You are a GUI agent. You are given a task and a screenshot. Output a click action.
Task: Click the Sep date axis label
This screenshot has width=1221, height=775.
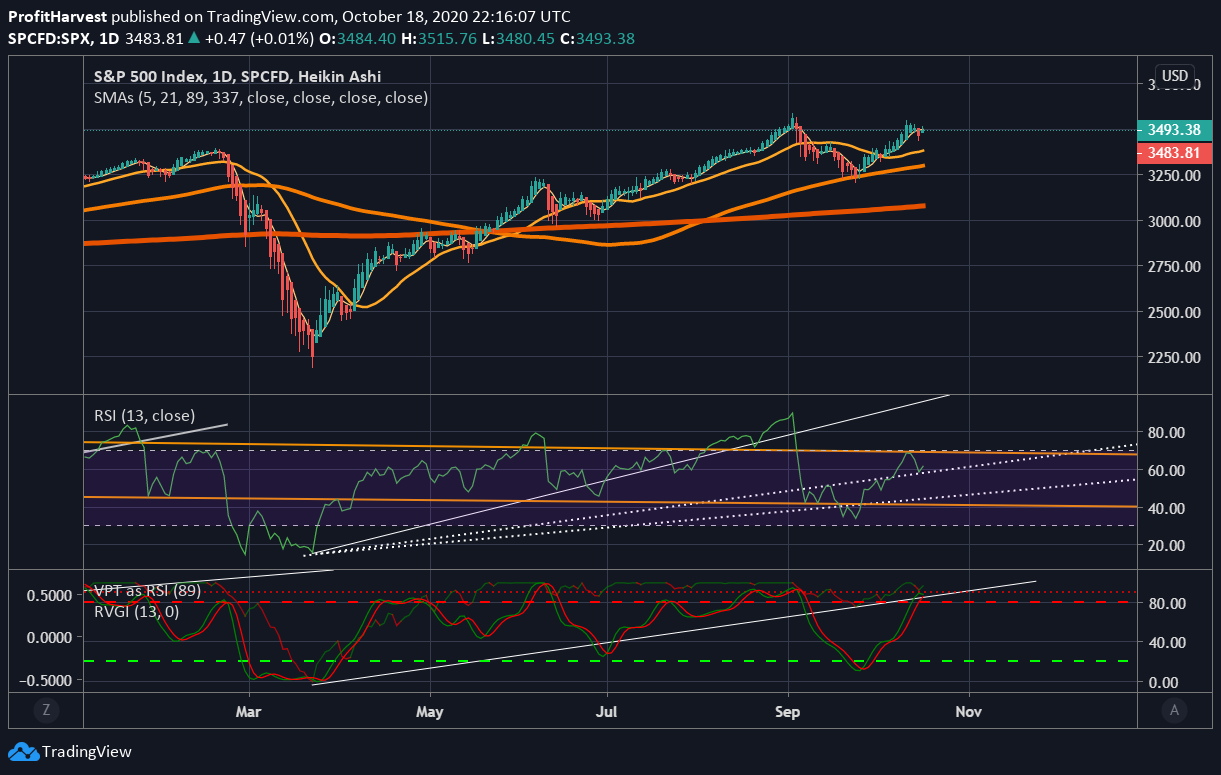(789, 710)
